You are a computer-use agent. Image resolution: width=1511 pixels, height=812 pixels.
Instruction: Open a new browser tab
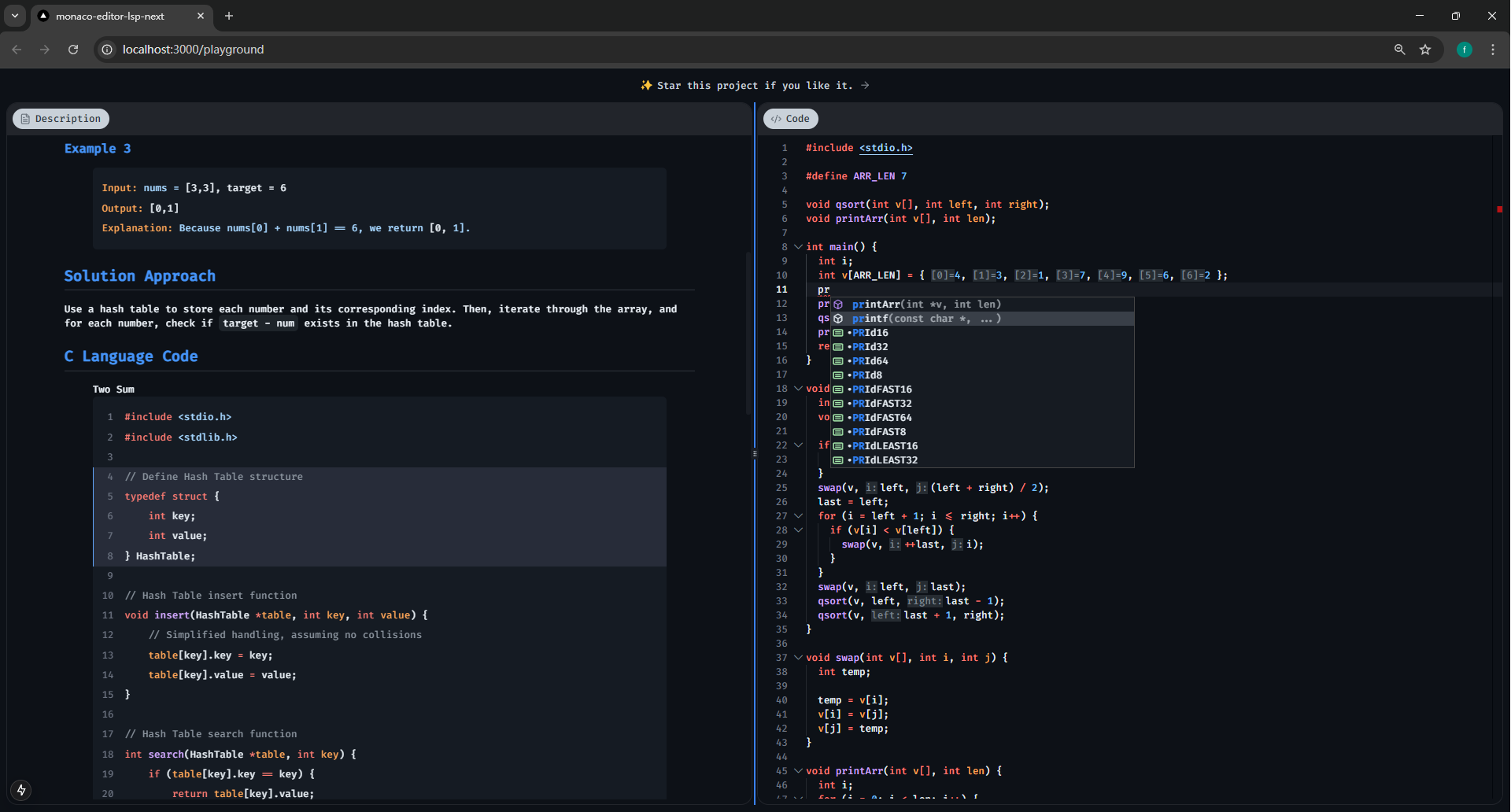[229, 16]
